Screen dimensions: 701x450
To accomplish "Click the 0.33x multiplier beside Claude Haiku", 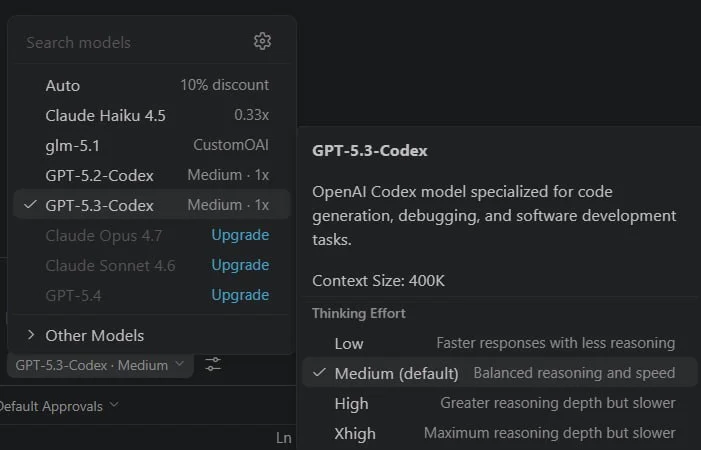I will tap(251, 115).
